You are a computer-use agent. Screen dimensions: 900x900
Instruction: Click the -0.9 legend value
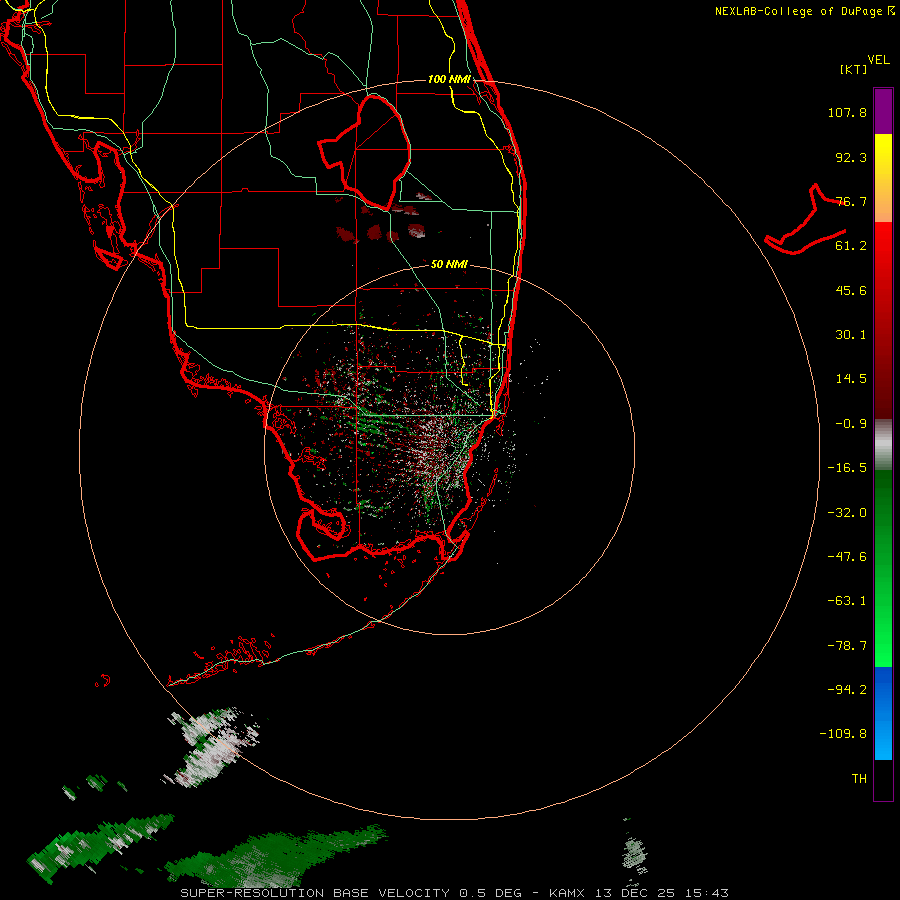pos(851,424)
